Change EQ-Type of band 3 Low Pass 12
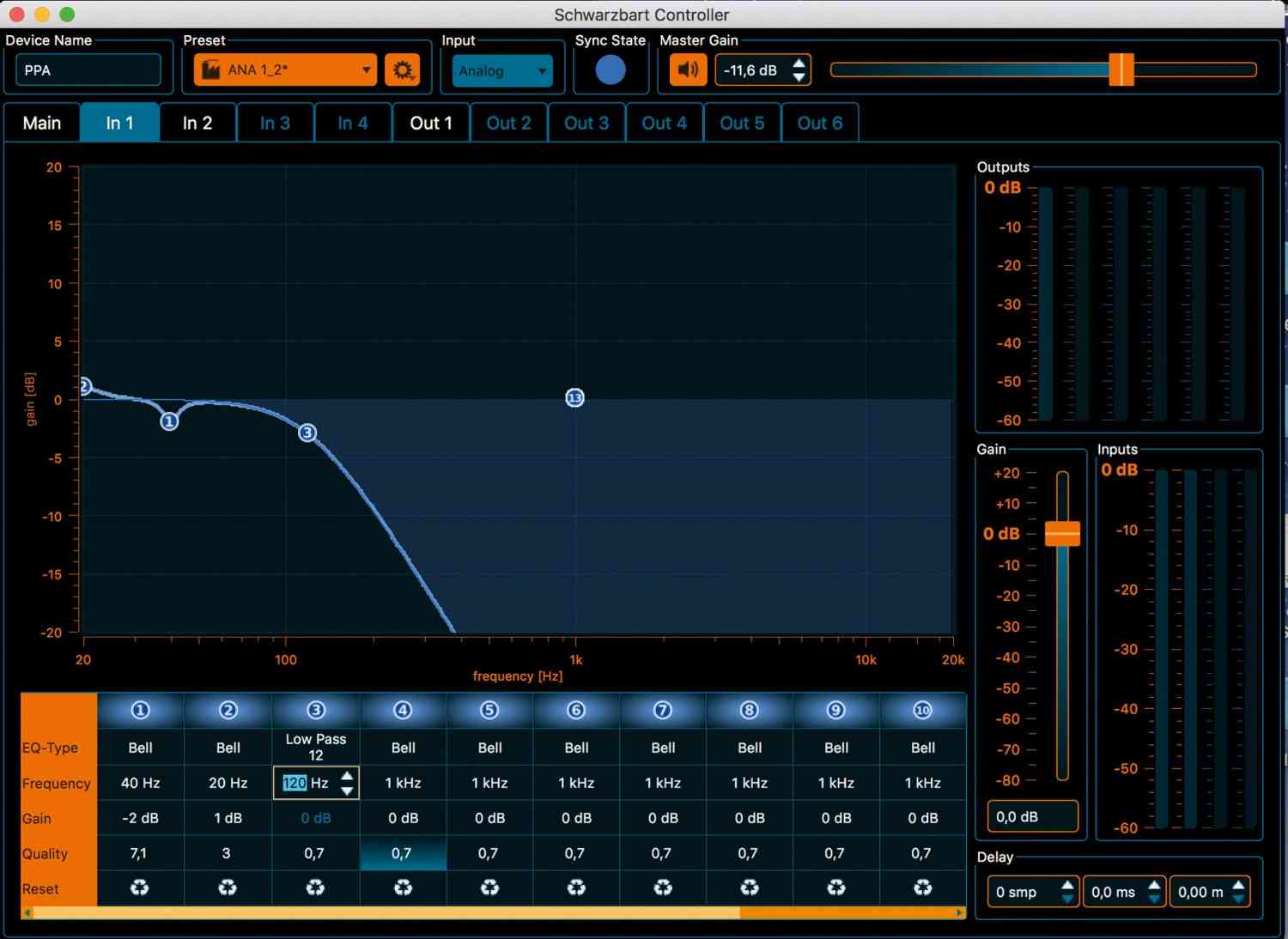This screenshot has height=939, width=1288. [x=316, y=747]
